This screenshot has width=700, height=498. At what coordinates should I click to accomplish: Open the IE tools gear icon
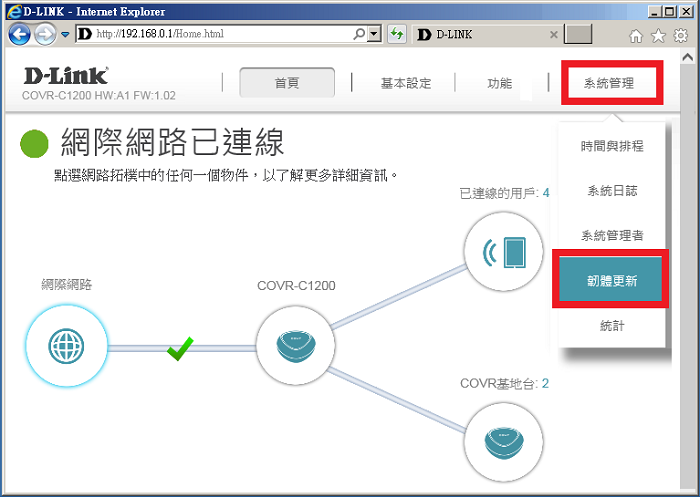680,36
